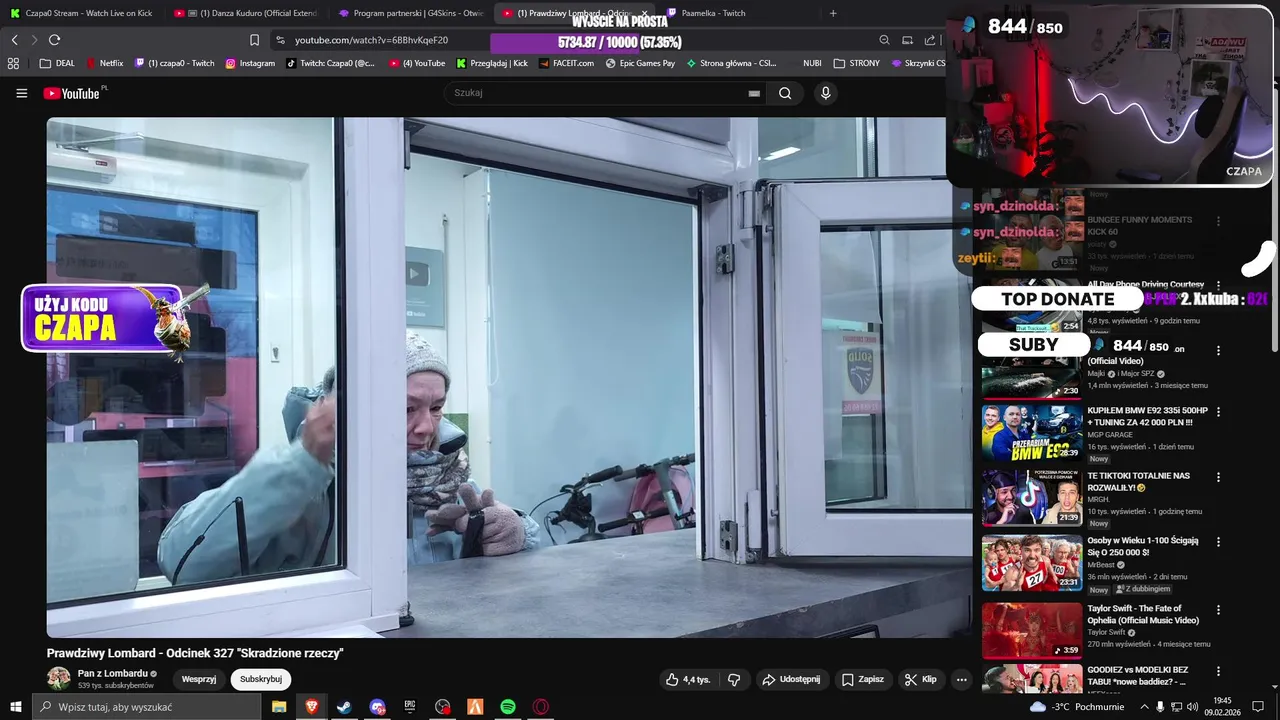Open the Instagram bookmark

pos(250,63)
